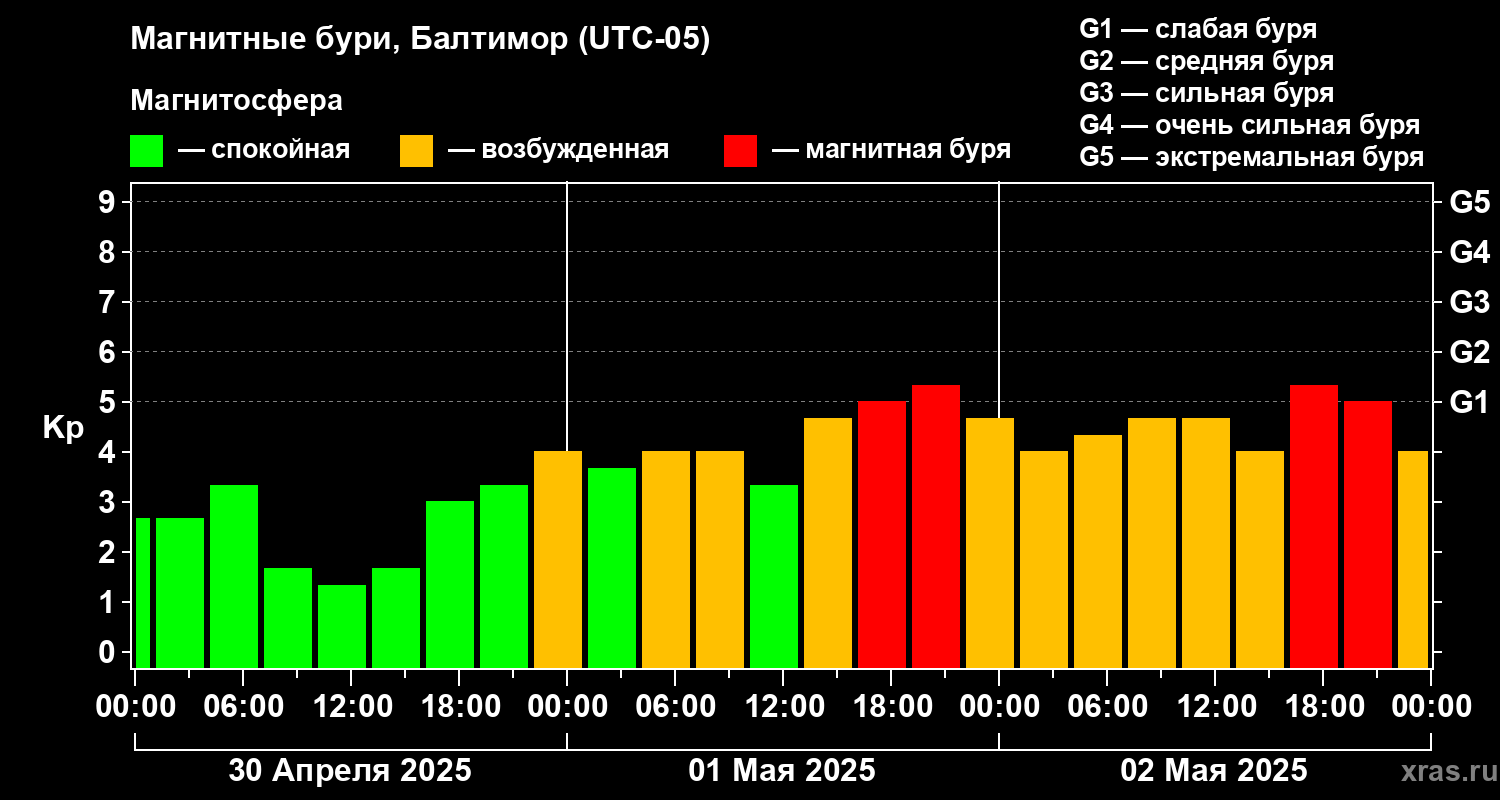The image size is (1500, 800).
Task: Click the tallest red bar on 02 Мая
Action: point(1314,526)
